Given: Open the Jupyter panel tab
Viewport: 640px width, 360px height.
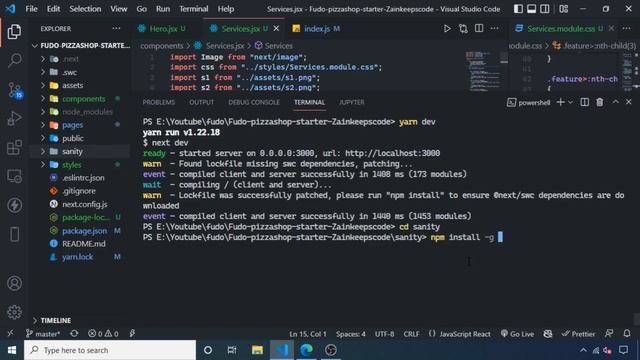Looking at the screenshot, I should (351, 102).
